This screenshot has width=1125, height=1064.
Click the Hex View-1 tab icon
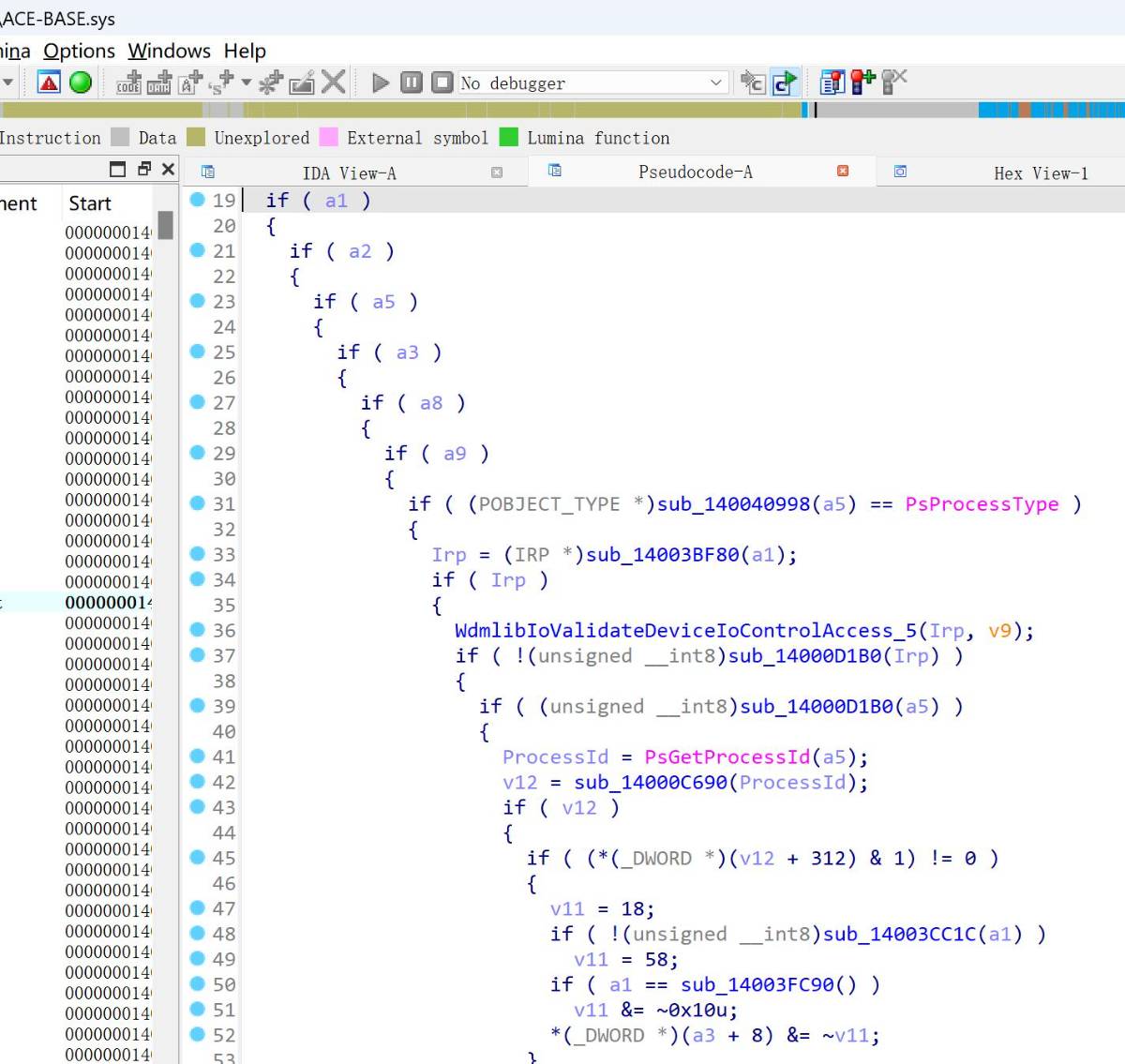[x=900, y=172]
